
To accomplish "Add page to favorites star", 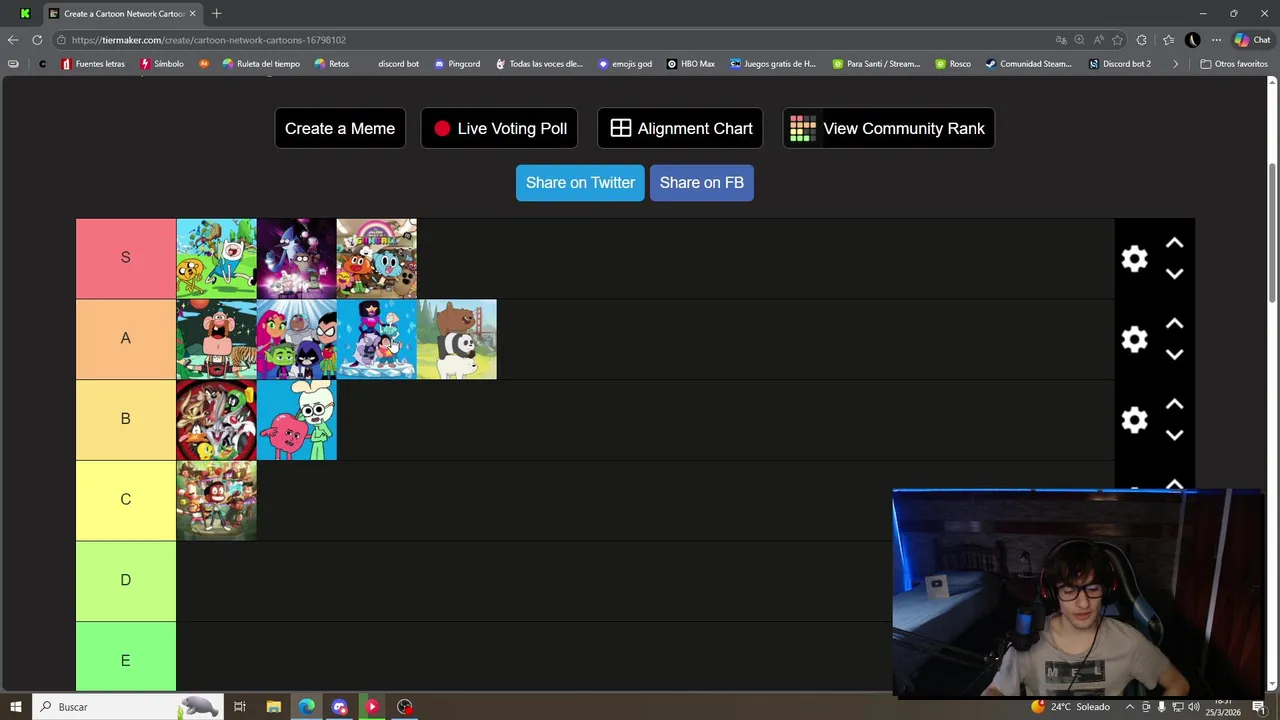I will pos(1117,40).
